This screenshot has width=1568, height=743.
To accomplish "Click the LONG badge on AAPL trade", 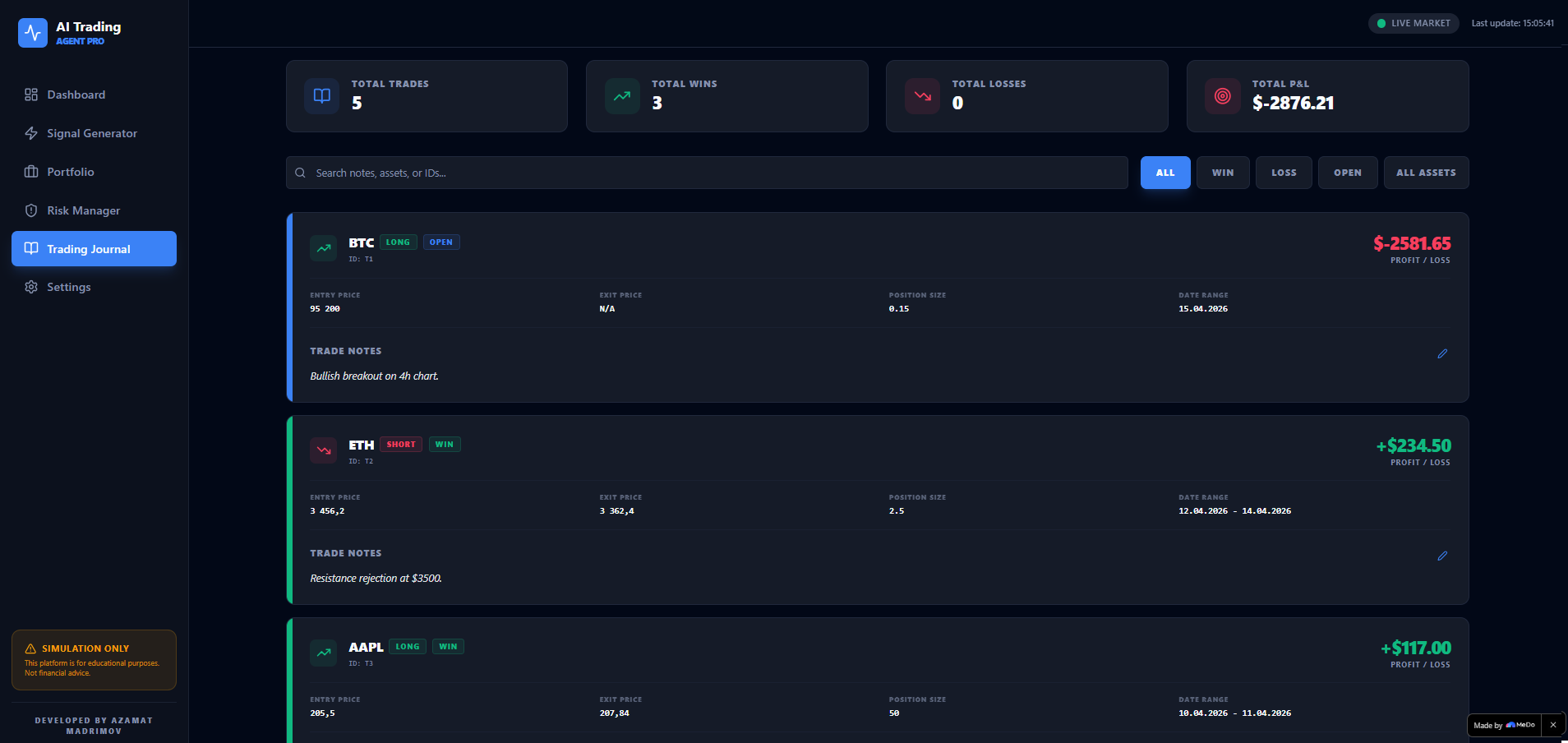I will (408, 647).
